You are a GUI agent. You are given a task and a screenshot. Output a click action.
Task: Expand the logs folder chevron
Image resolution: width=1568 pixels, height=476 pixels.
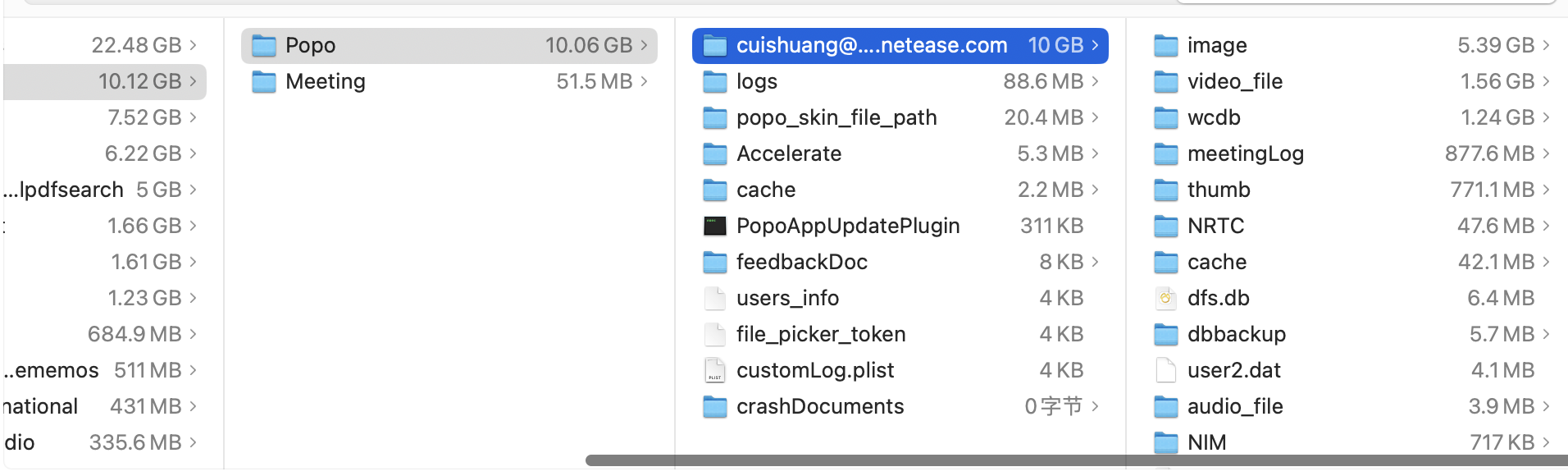coord(1095,81)
